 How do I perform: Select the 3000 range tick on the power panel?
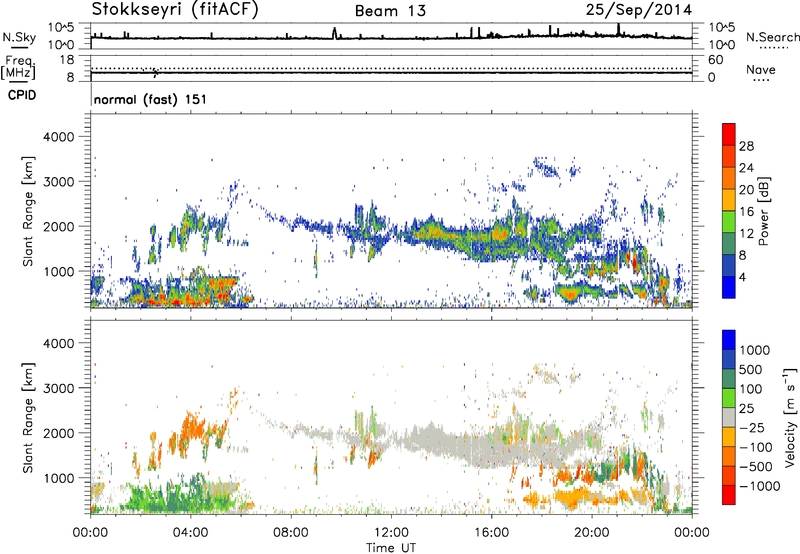click(x=58, y=182)
